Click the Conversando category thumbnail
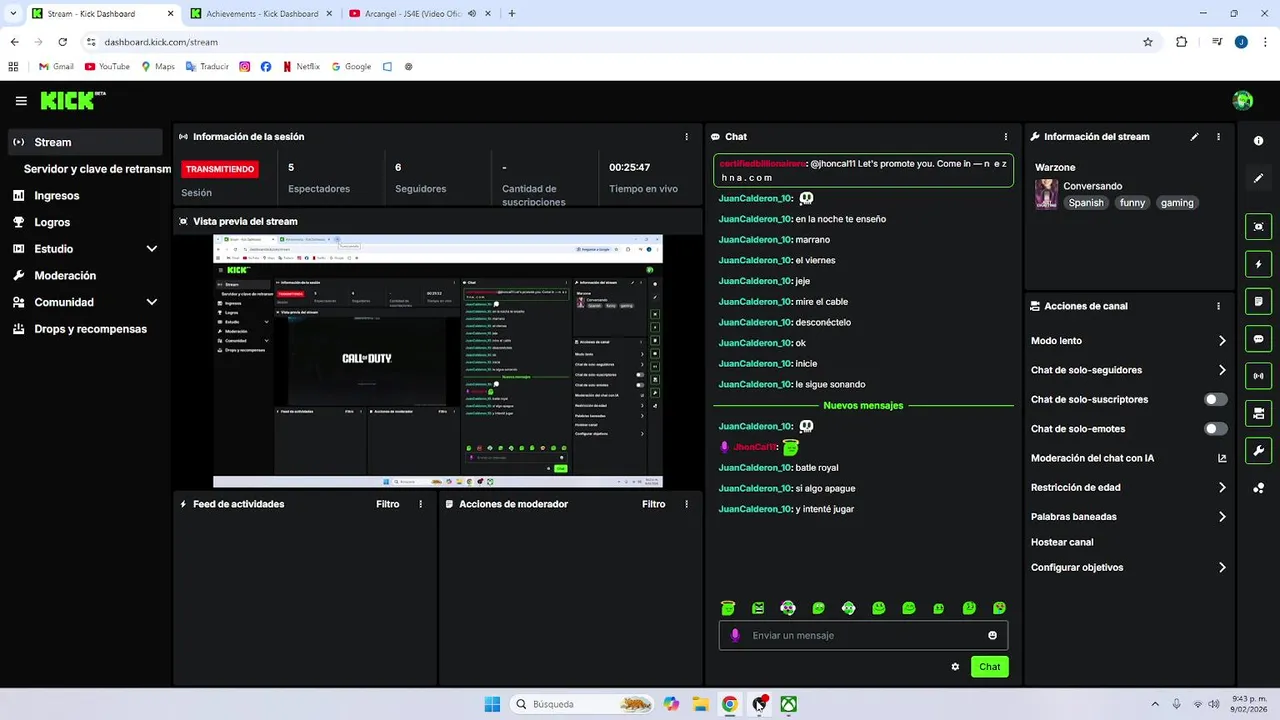Viewport: 1280px width, 720px height. coord(1046,194)
